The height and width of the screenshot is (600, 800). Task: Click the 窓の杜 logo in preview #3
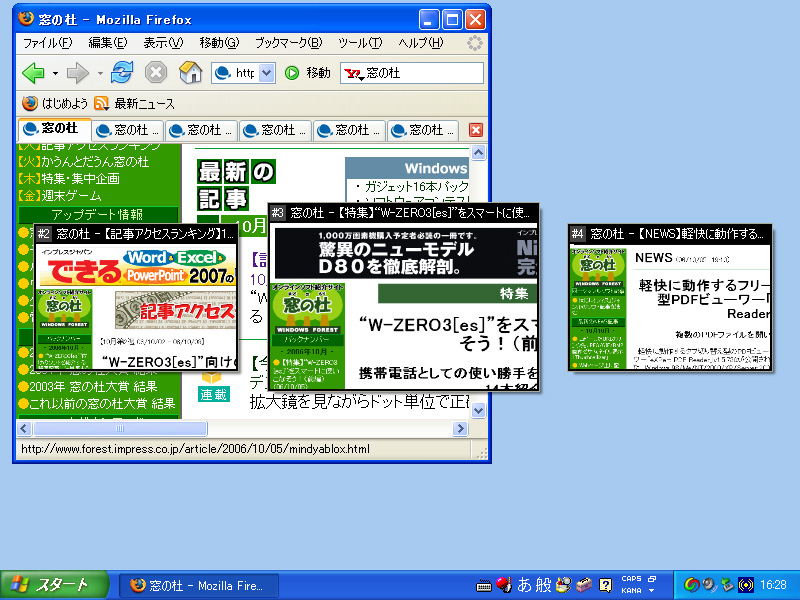pyautogui.click(x=307, y=309)
